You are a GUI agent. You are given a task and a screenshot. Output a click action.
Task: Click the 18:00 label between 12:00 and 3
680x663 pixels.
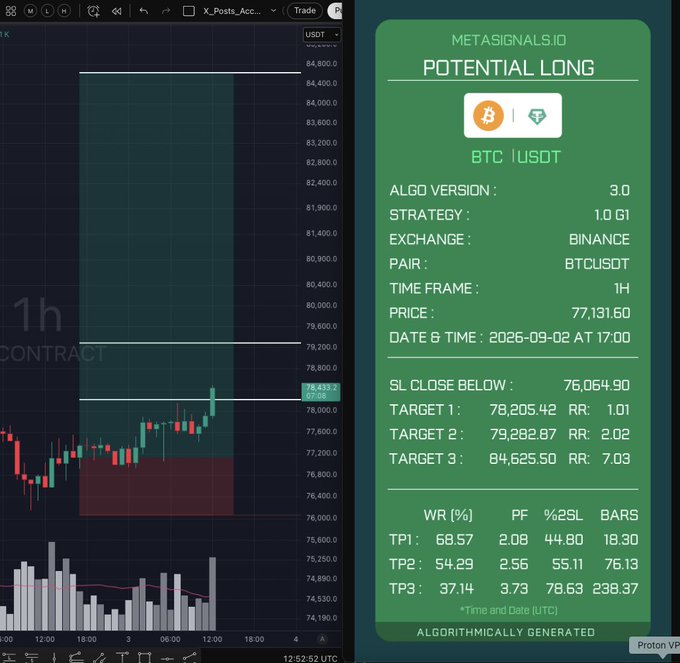tap(86, 639)
